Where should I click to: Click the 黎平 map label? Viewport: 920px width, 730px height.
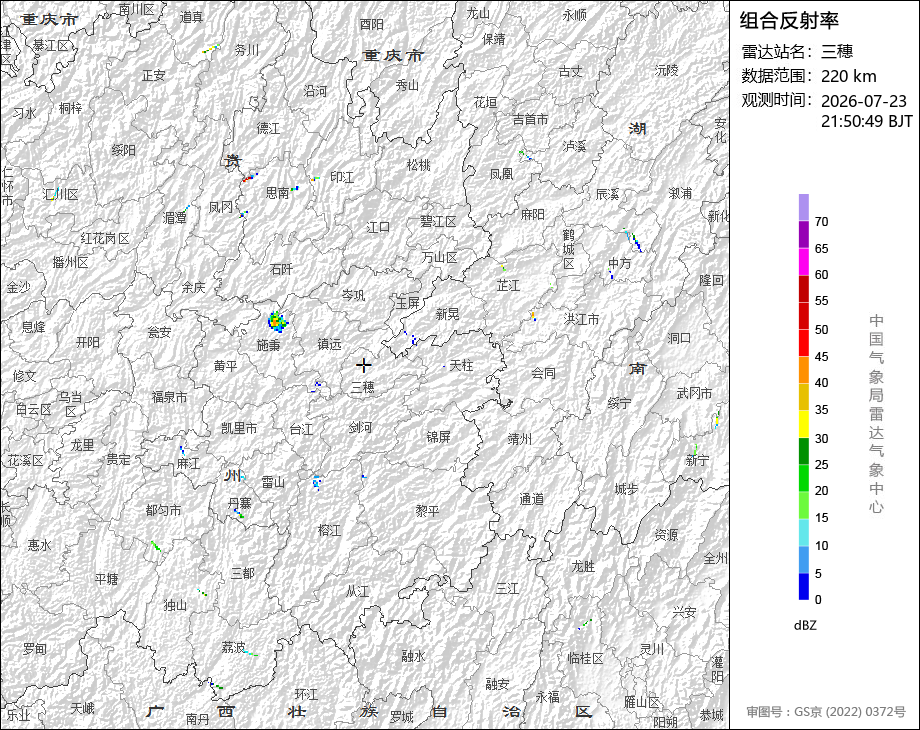point(427,511)
